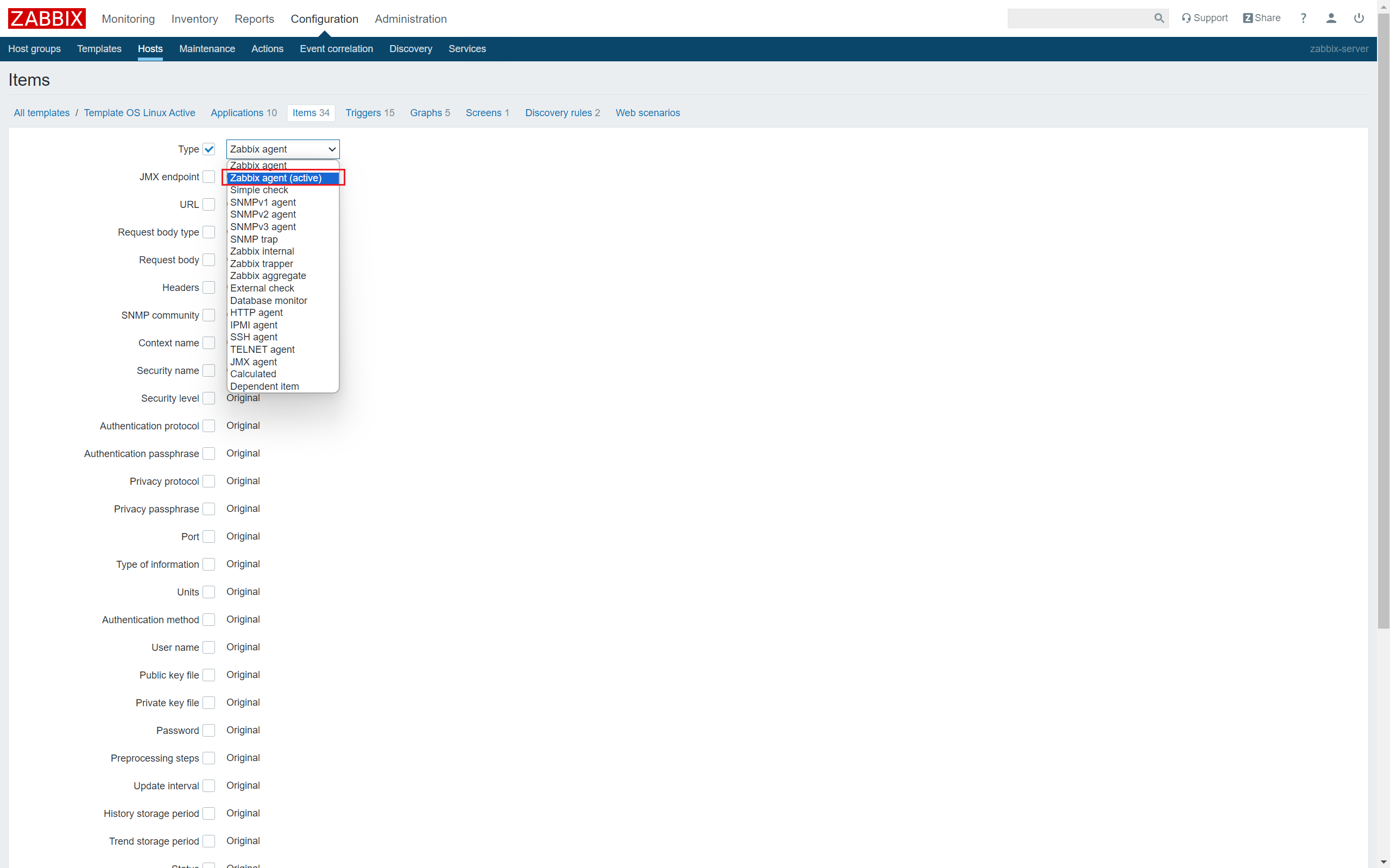The image size is (1390, 868).
Task: Select JMX agent option
Action: (x=283, y=362)
